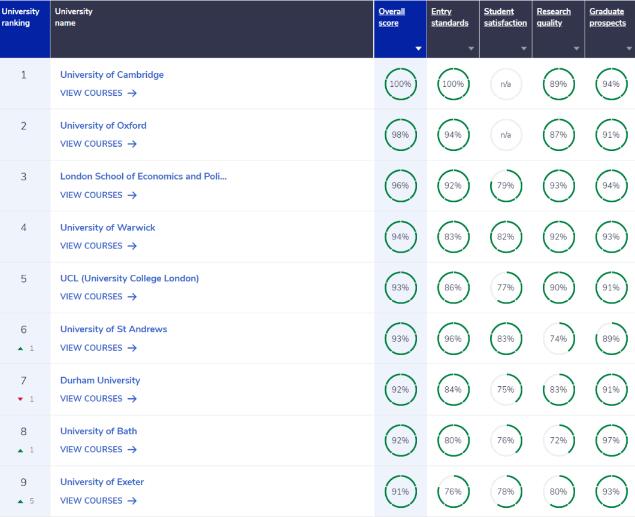Click Oxford 98% overall score ring
635x517 pixels.
tap(401, 135)
